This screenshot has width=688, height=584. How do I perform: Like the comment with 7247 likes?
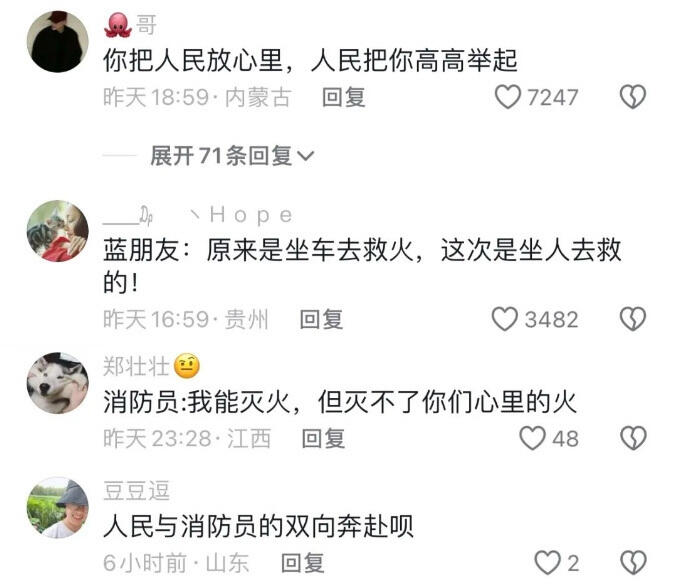508,97
